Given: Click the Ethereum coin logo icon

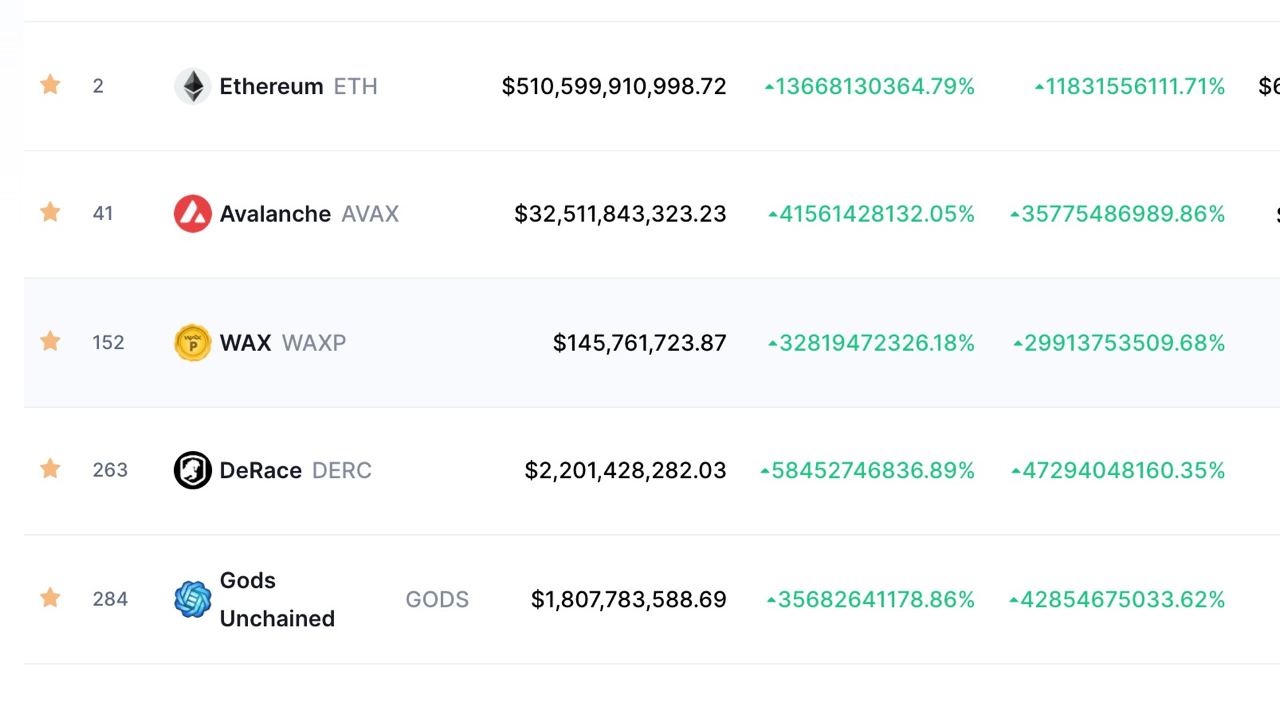Looking at the screenshot, I should [192, 86].
